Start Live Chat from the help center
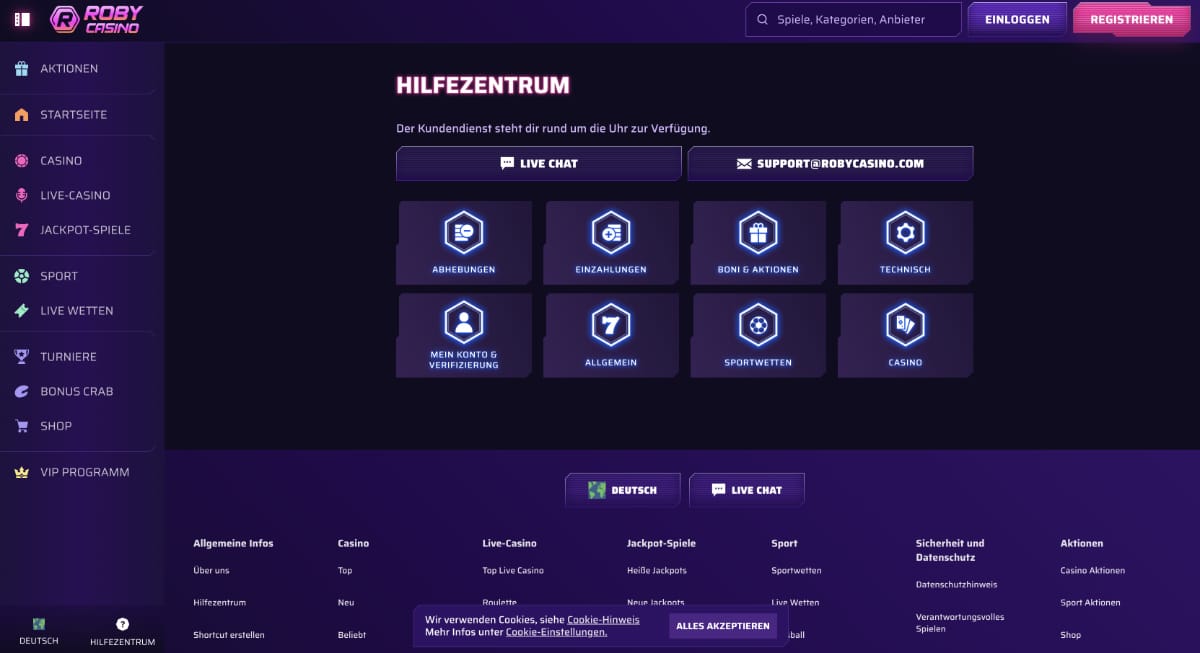Image resolution: width=1200 pixels, height=653 pixels. 539,163
